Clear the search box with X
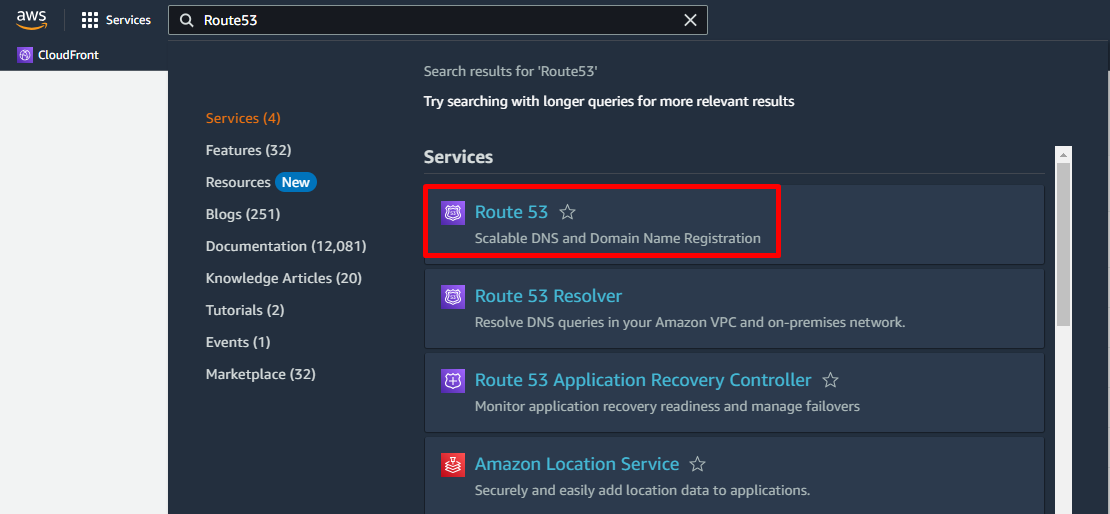The image size is (1110, 514). pyautogui.click(x=690, y=20)
